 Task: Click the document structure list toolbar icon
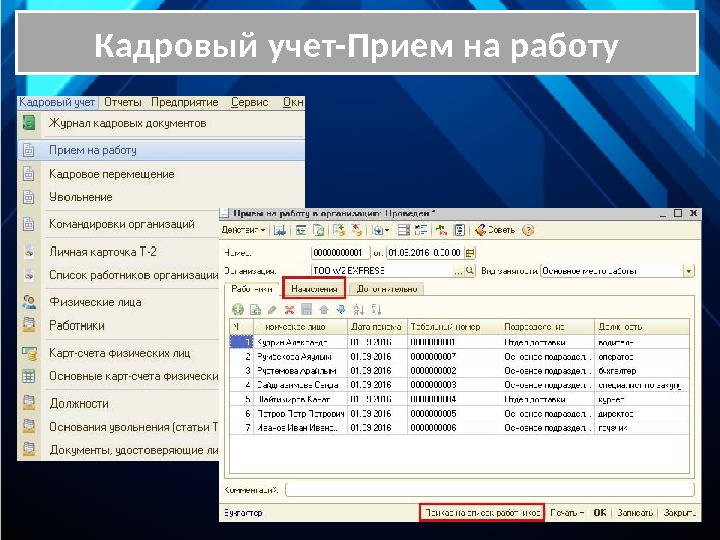(x=404, y=230)
